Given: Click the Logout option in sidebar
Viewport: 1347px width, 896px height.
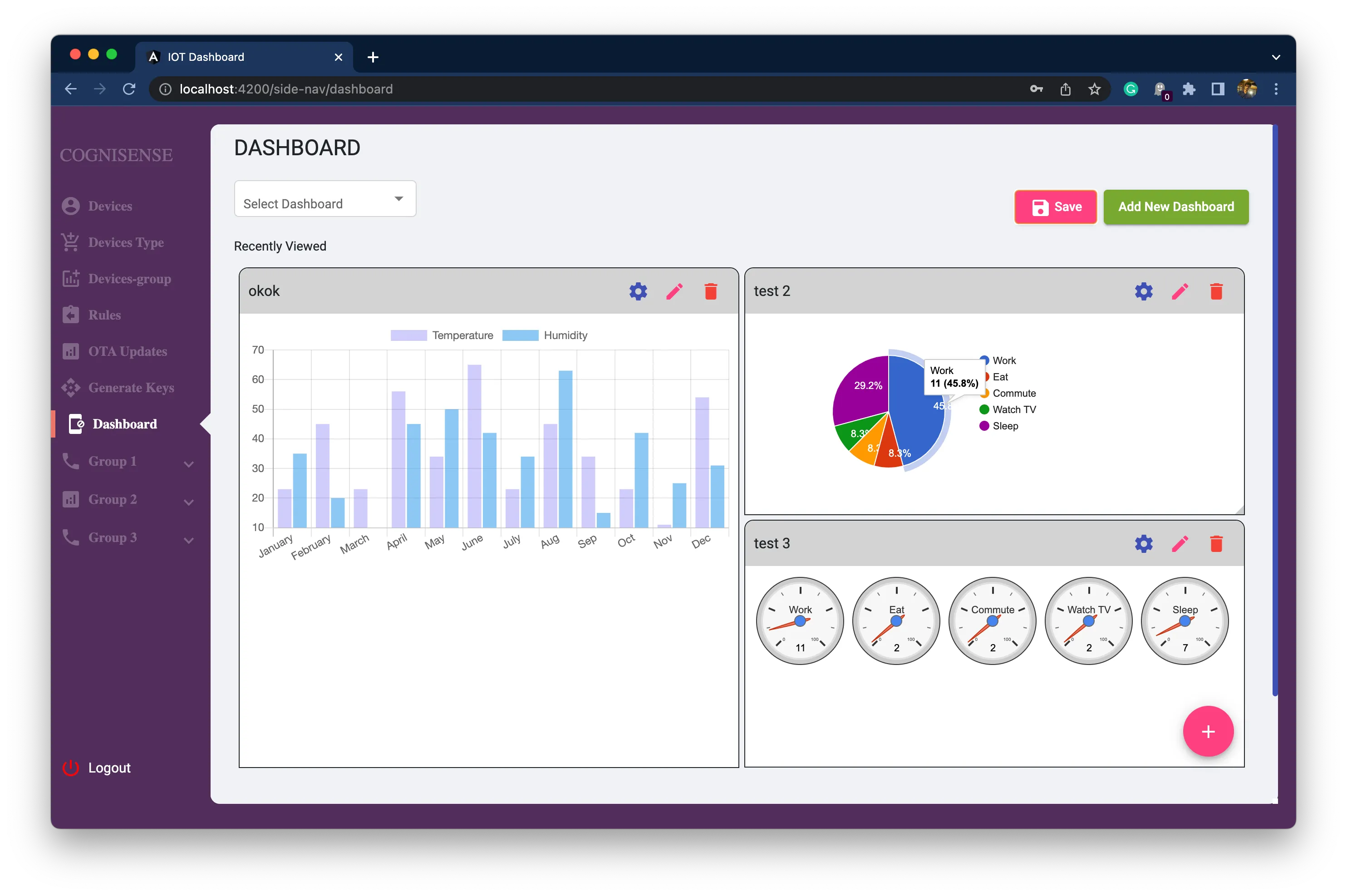Looking at the screenshot, I should point(97,768).
